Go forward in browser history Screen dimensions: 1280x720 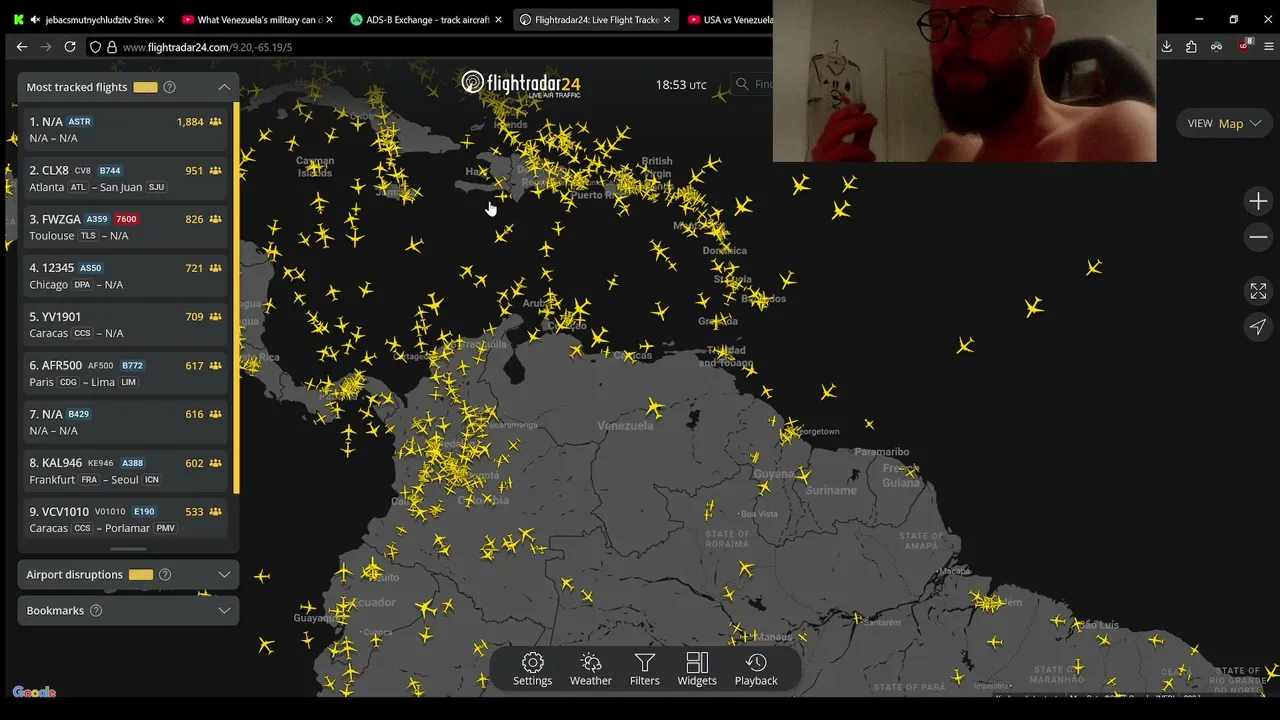(x=46, y=47)
